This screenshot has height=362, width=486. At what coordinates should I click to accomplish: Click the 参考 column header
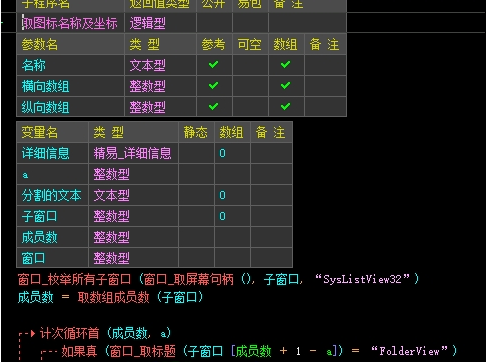pos(213,44)
